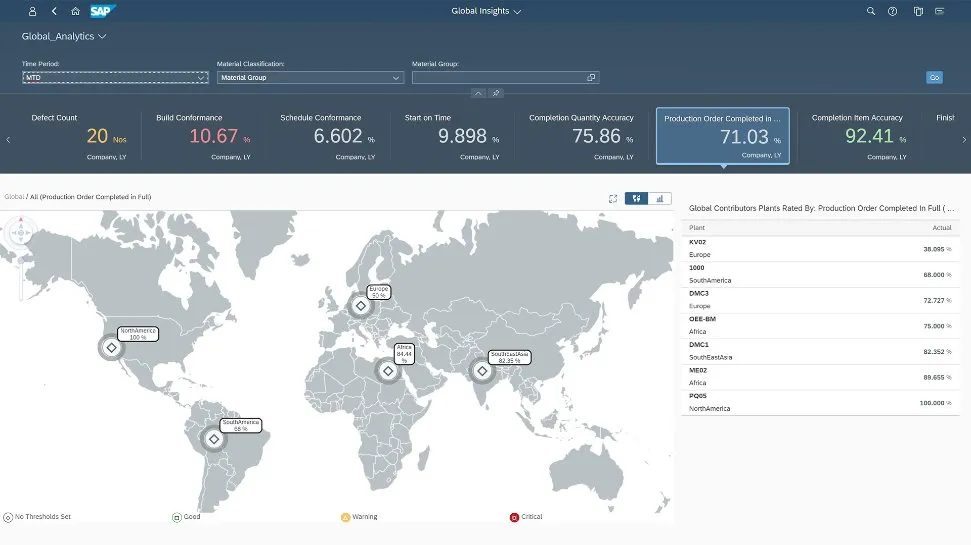Switch to map view toggle
This screenshot has width=971, height=545.
pyautogui.click(x=636, y=198)
